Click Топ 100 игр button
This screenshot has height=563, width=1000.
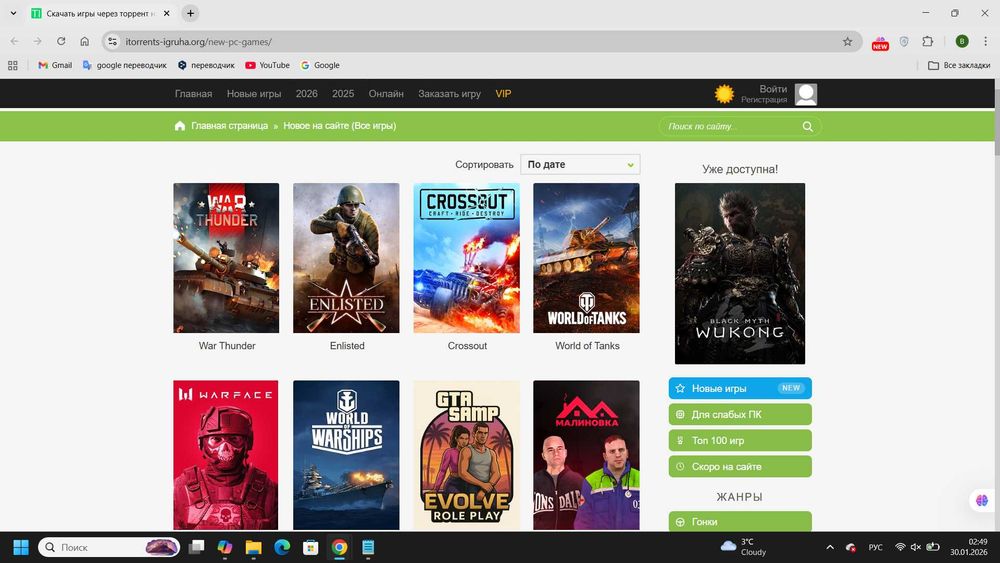coord(740,441)
